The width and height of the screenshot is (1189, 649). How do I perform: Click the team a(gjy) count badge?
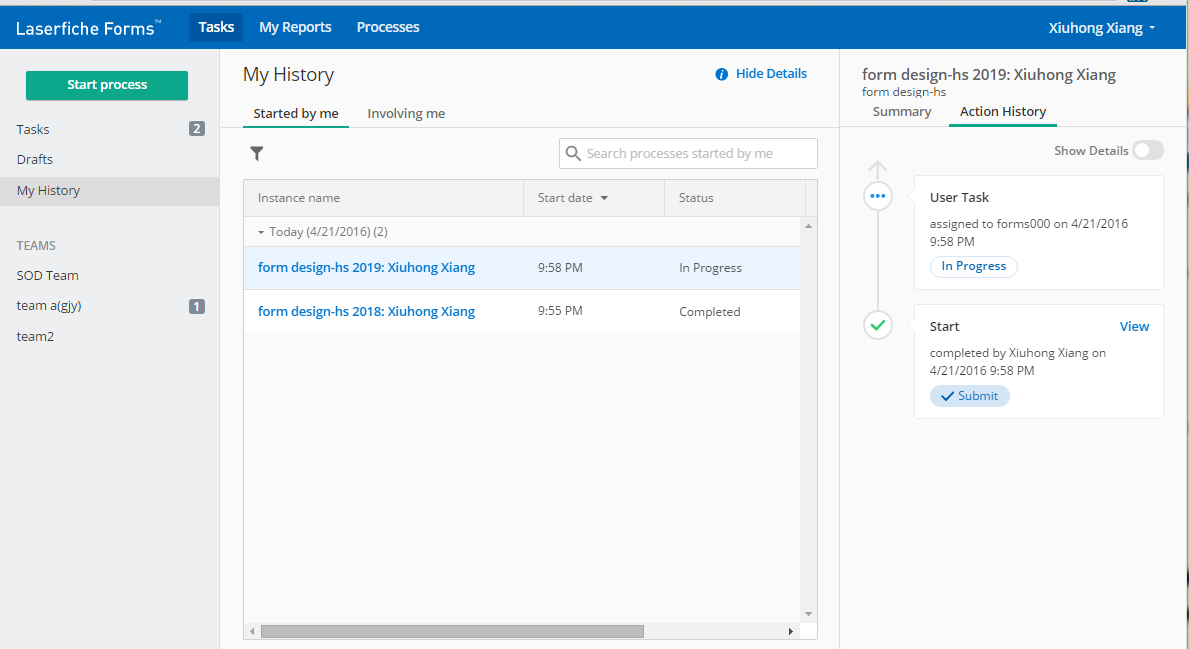196,306
